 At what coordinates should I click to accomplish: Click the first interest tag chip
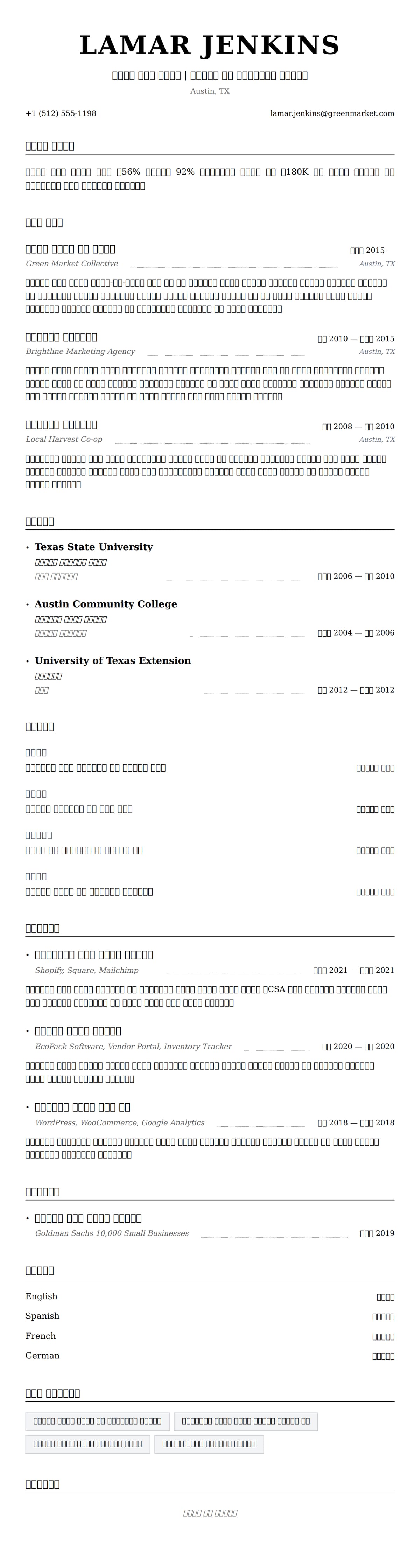point(97,1421)
